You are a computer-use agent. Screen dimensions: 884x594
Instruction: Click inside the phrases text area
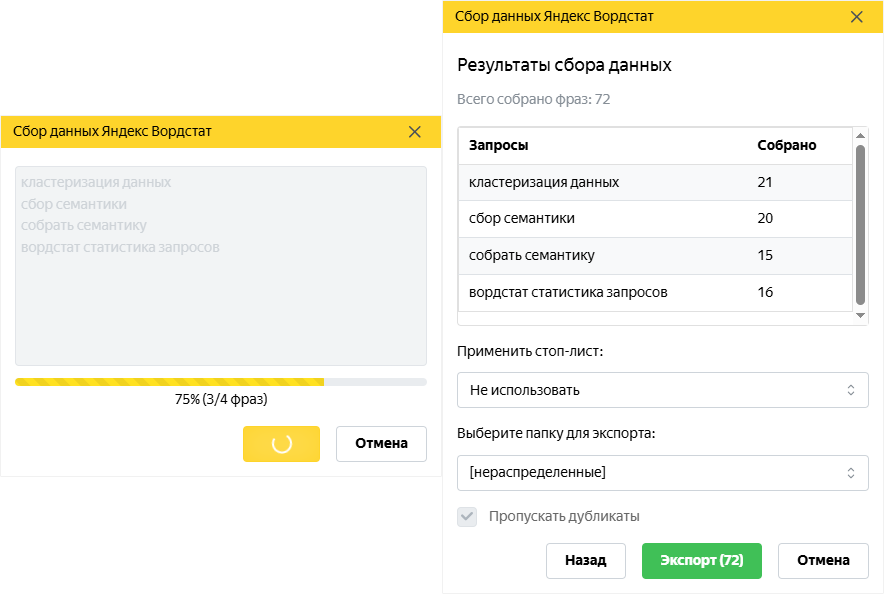[220, 266]
